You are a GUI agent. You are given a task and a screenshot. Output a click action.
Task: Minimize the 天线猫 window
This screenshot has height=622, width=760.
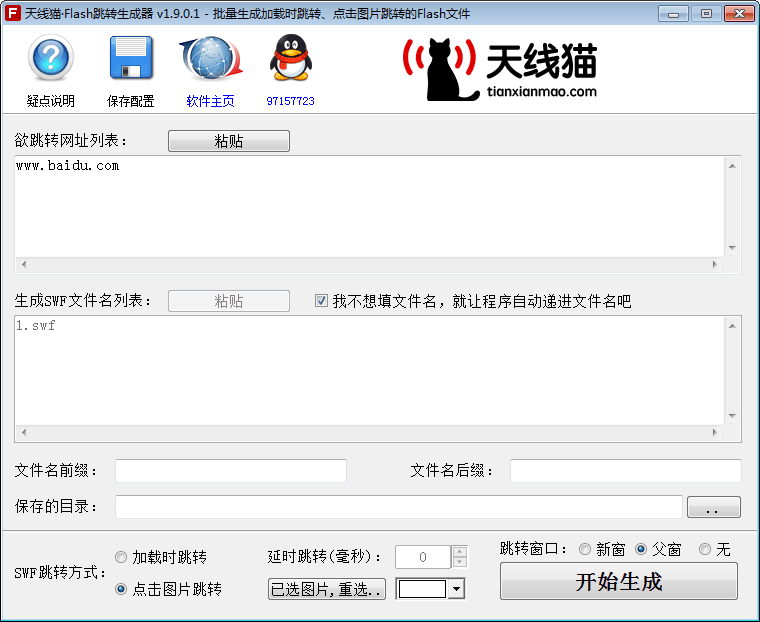(673, 14)
